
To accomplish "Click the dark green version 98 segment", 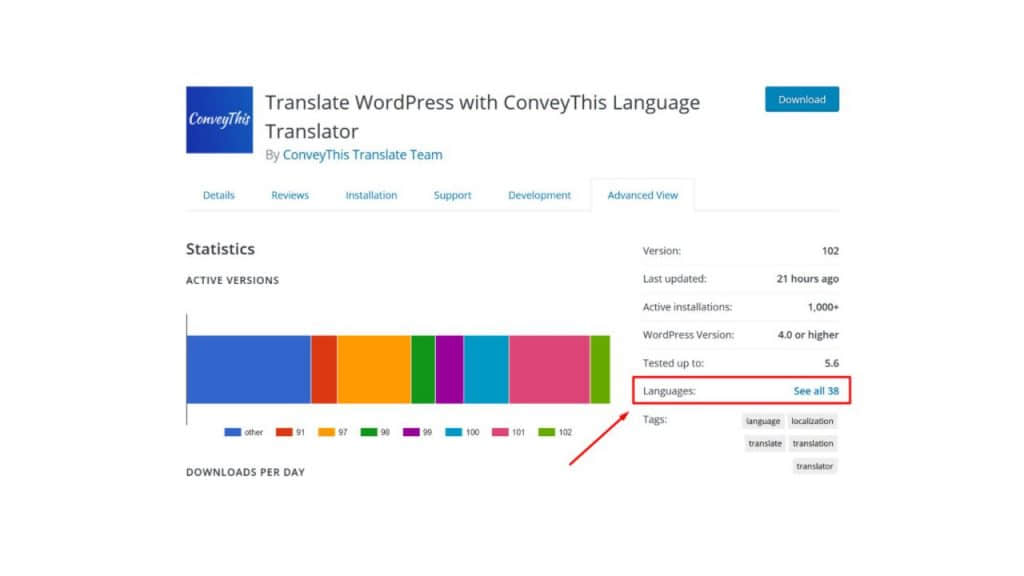I will click(x=423, y=370).
